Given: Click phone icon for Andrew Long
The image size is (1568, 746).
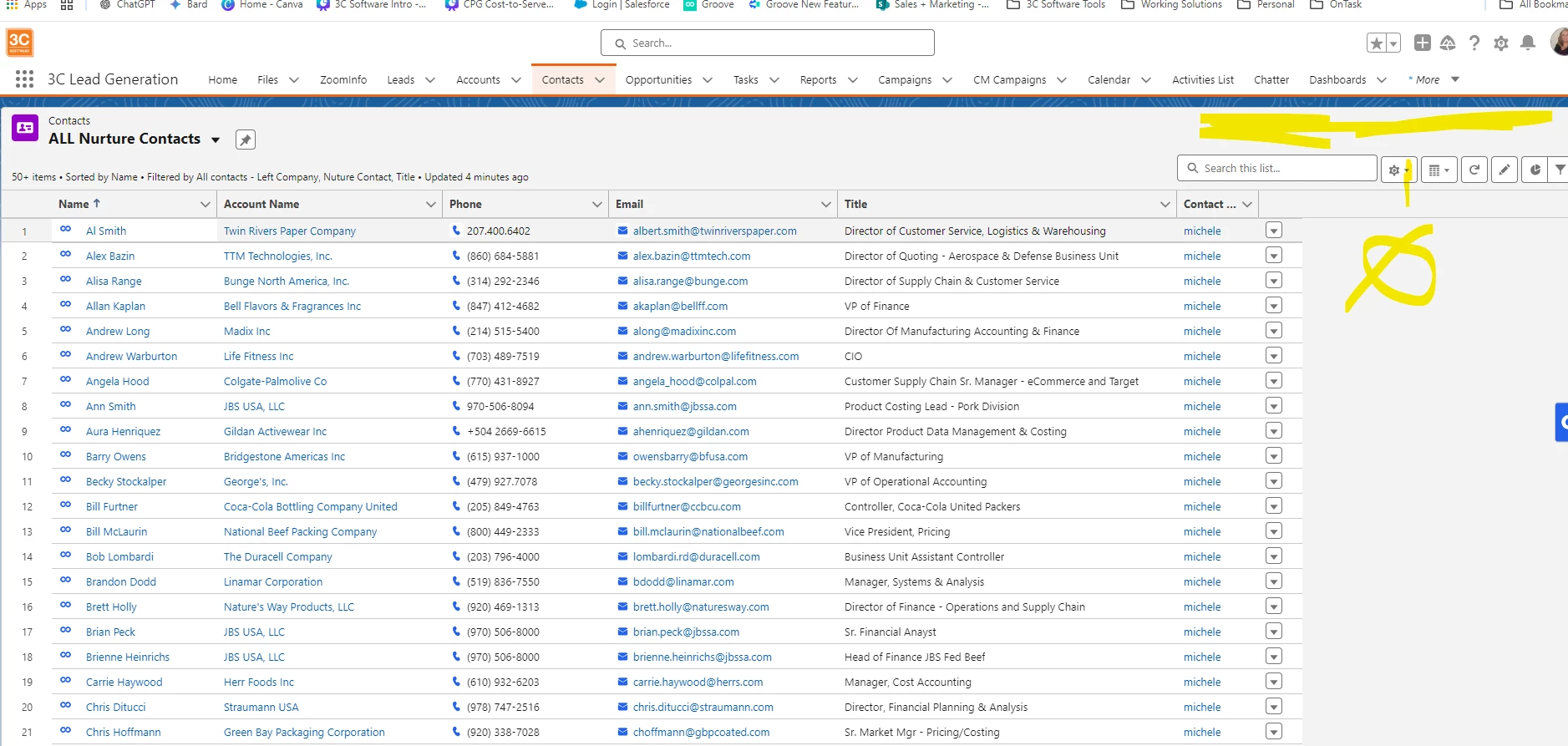Looking at the screenshot, I should pos(456,330).
